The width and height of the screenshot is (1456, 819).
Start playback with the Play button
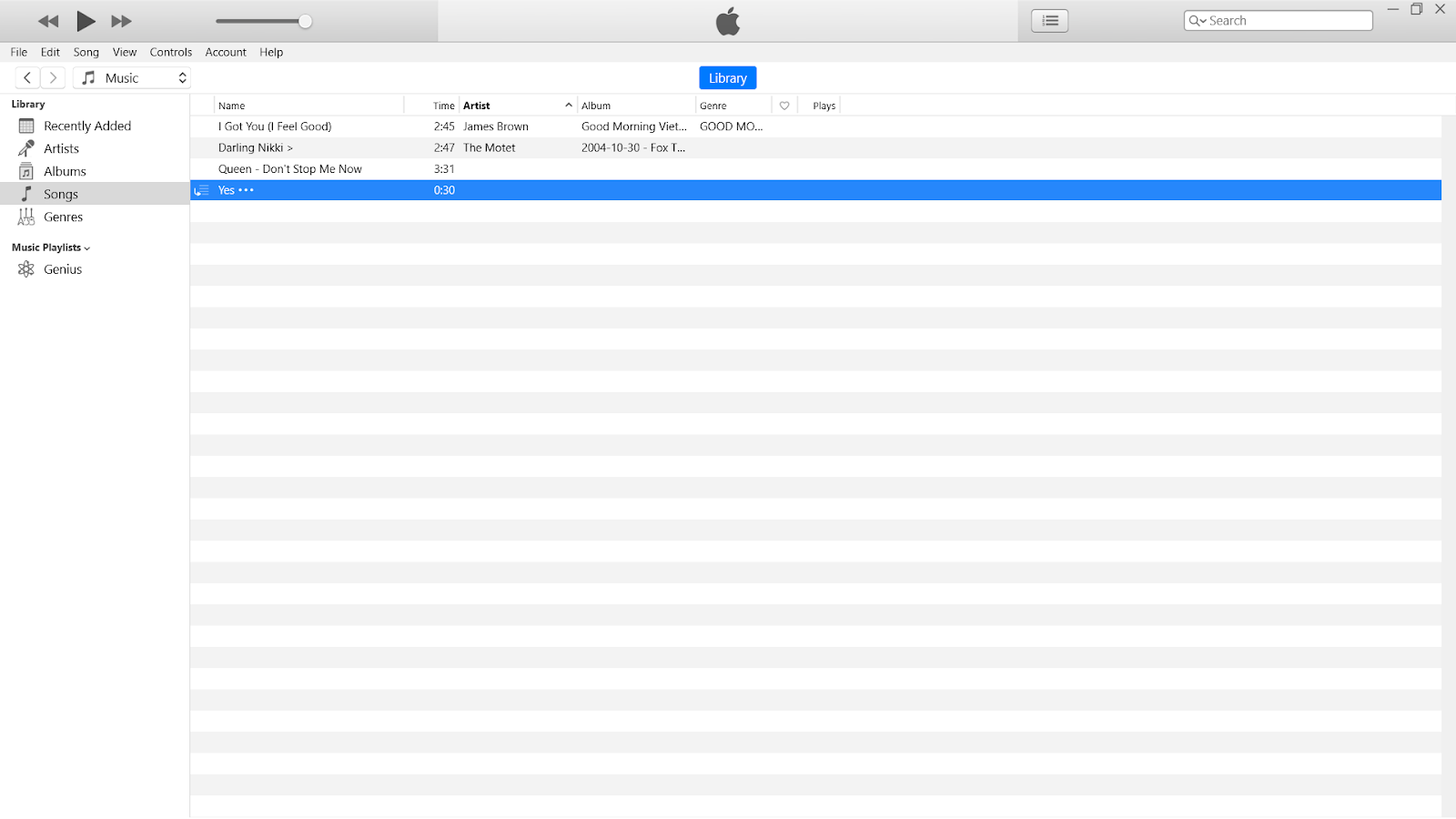86,21
